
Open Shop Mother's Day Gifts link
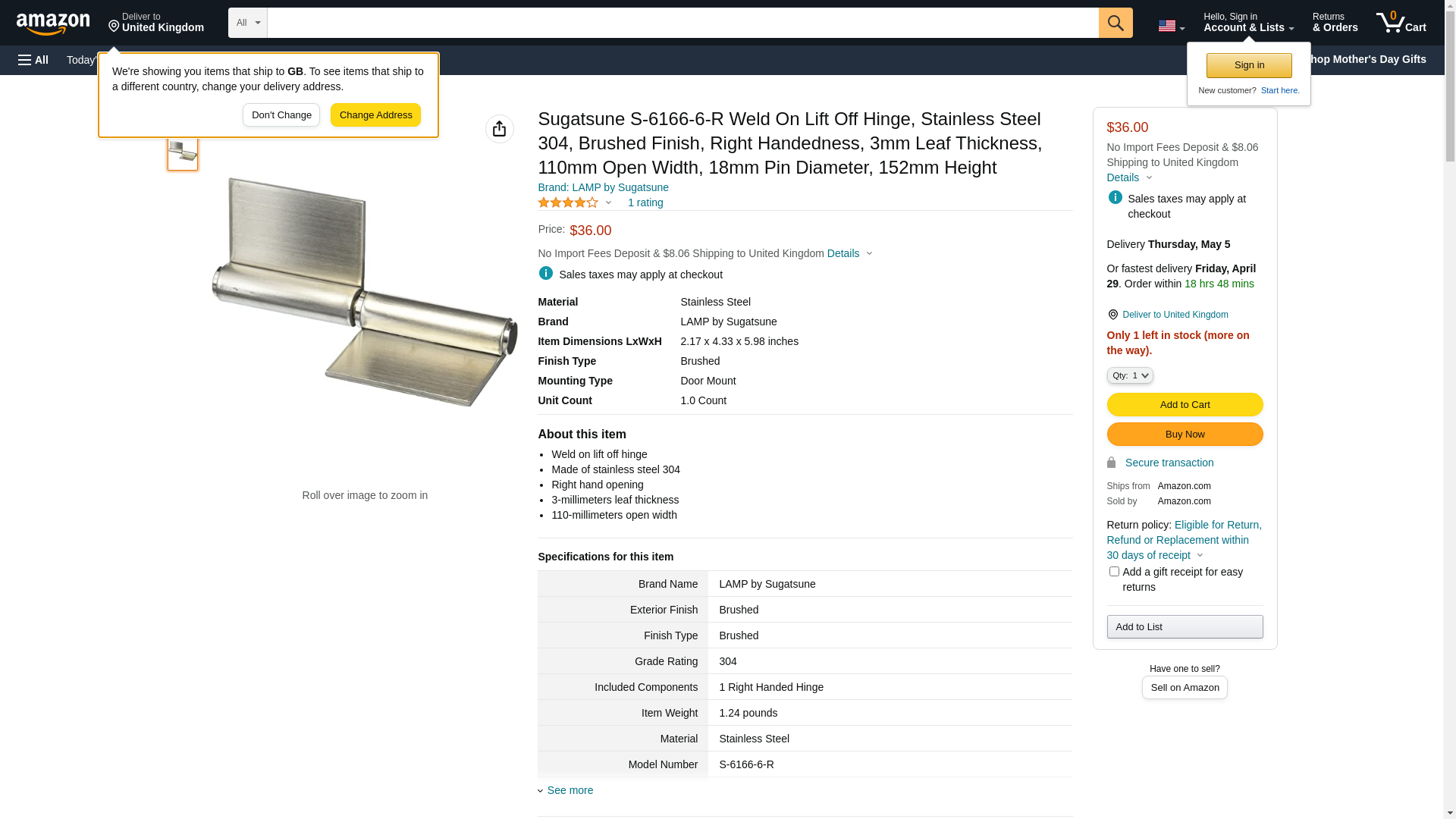(x=1373, y=59)
